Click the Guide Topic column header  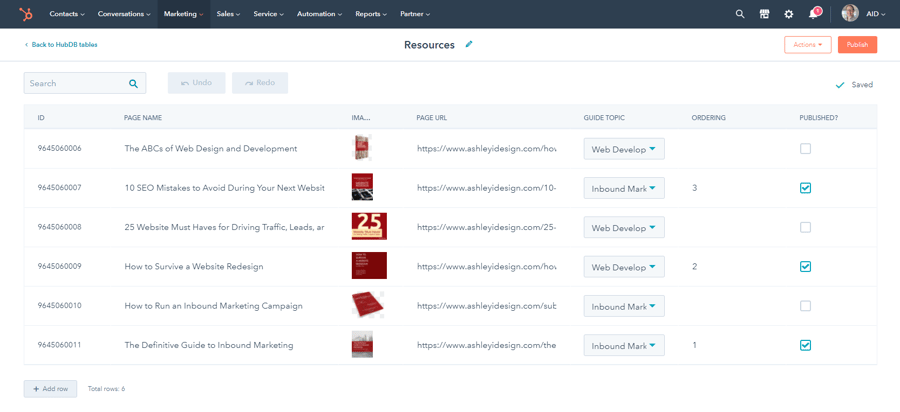[x=604, y=118]
